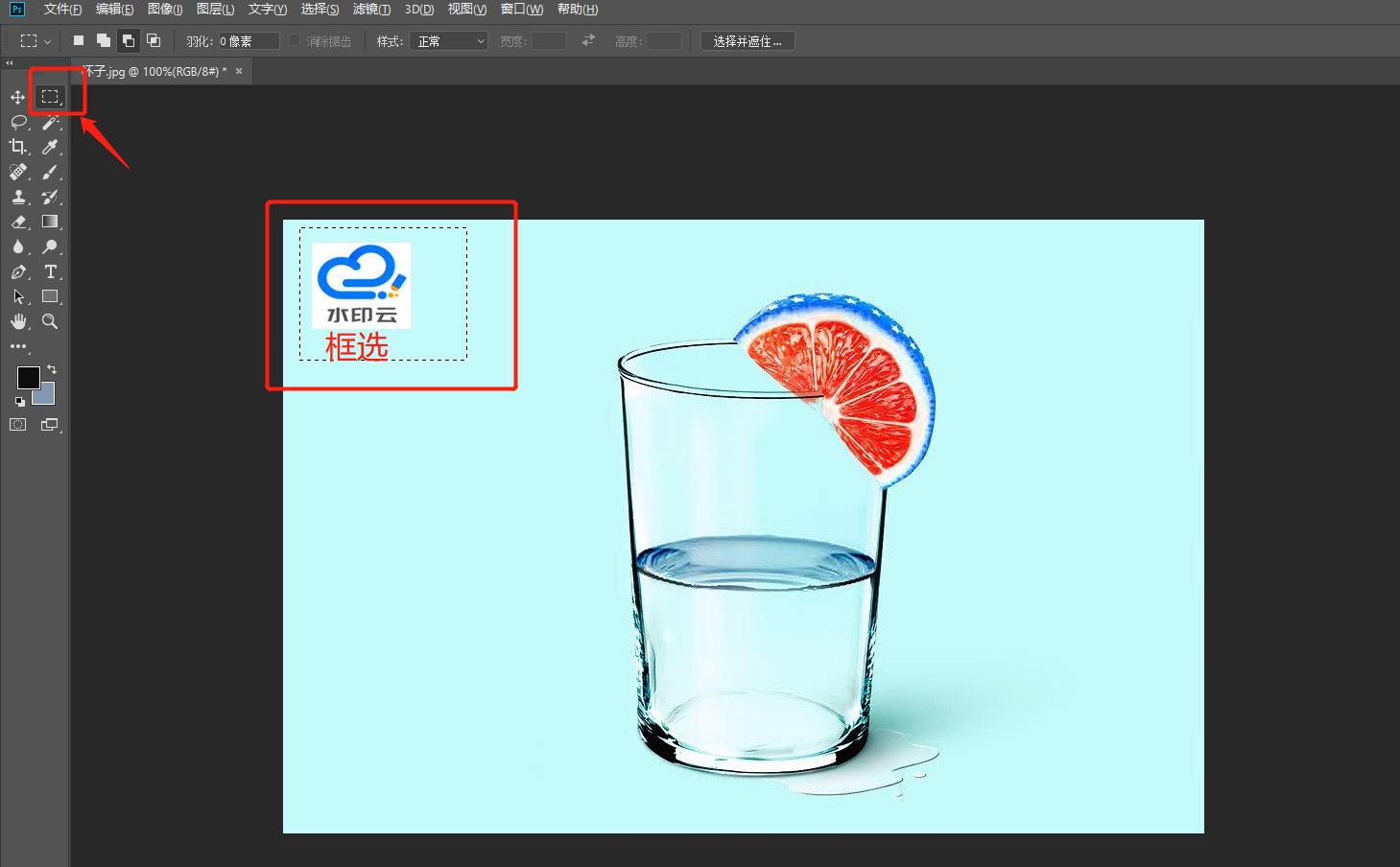Choose Add to Selection mode

[104, 40]
